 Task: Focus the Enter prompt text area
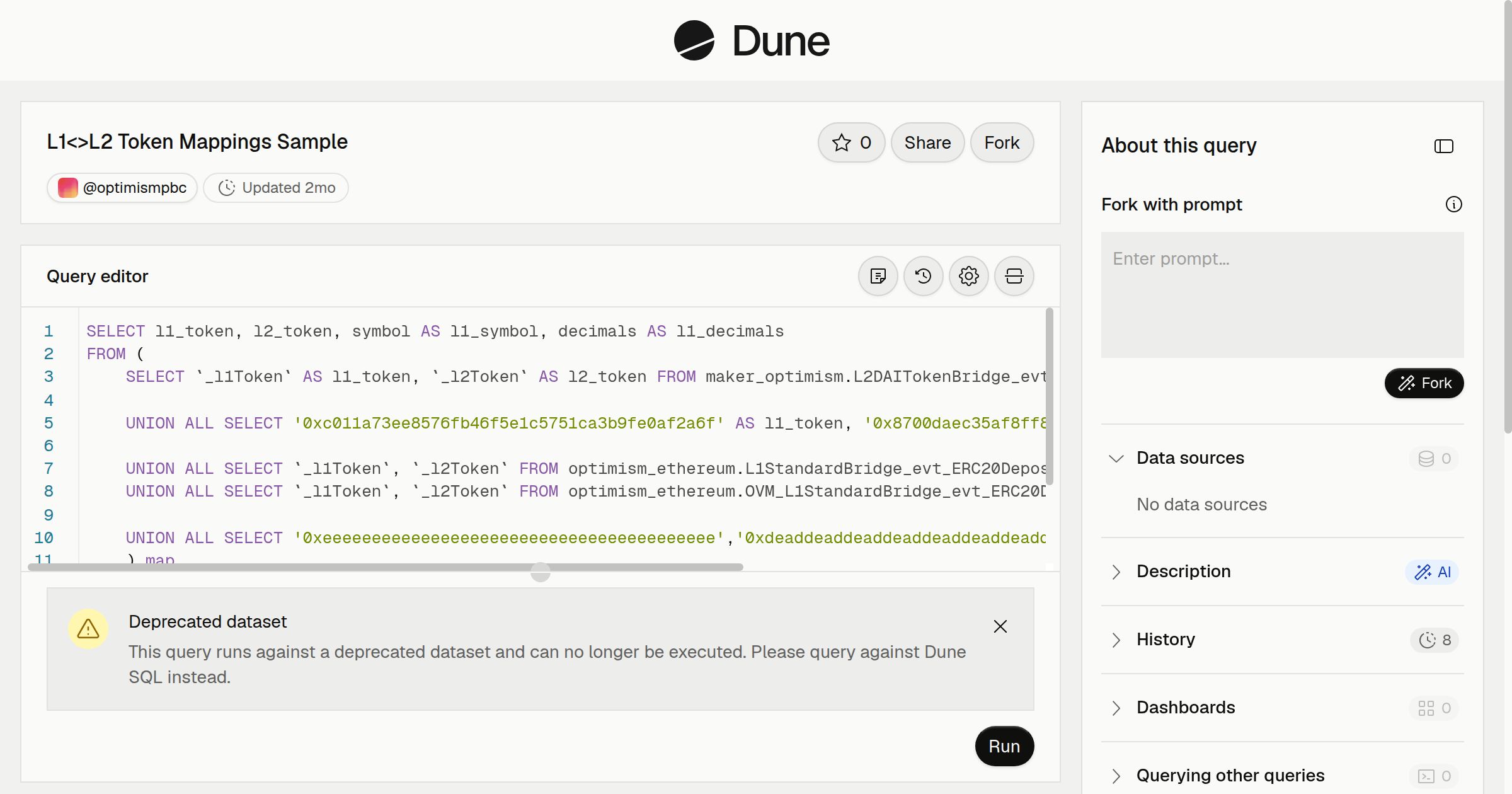click(1282, 295)
